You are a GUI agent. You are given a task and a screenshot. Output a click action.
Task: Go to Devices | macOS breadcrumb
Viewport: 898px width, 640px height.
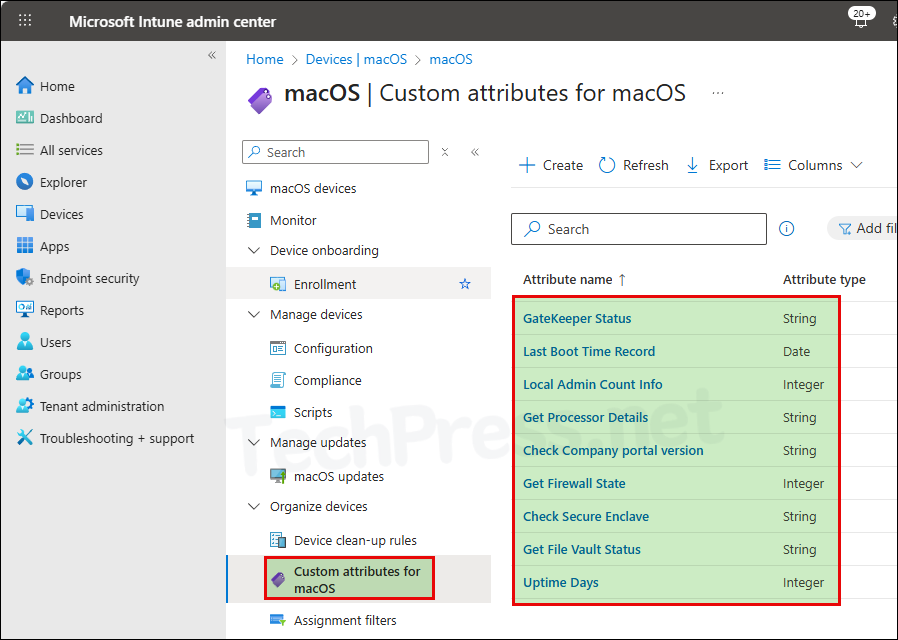coord(356,59)
